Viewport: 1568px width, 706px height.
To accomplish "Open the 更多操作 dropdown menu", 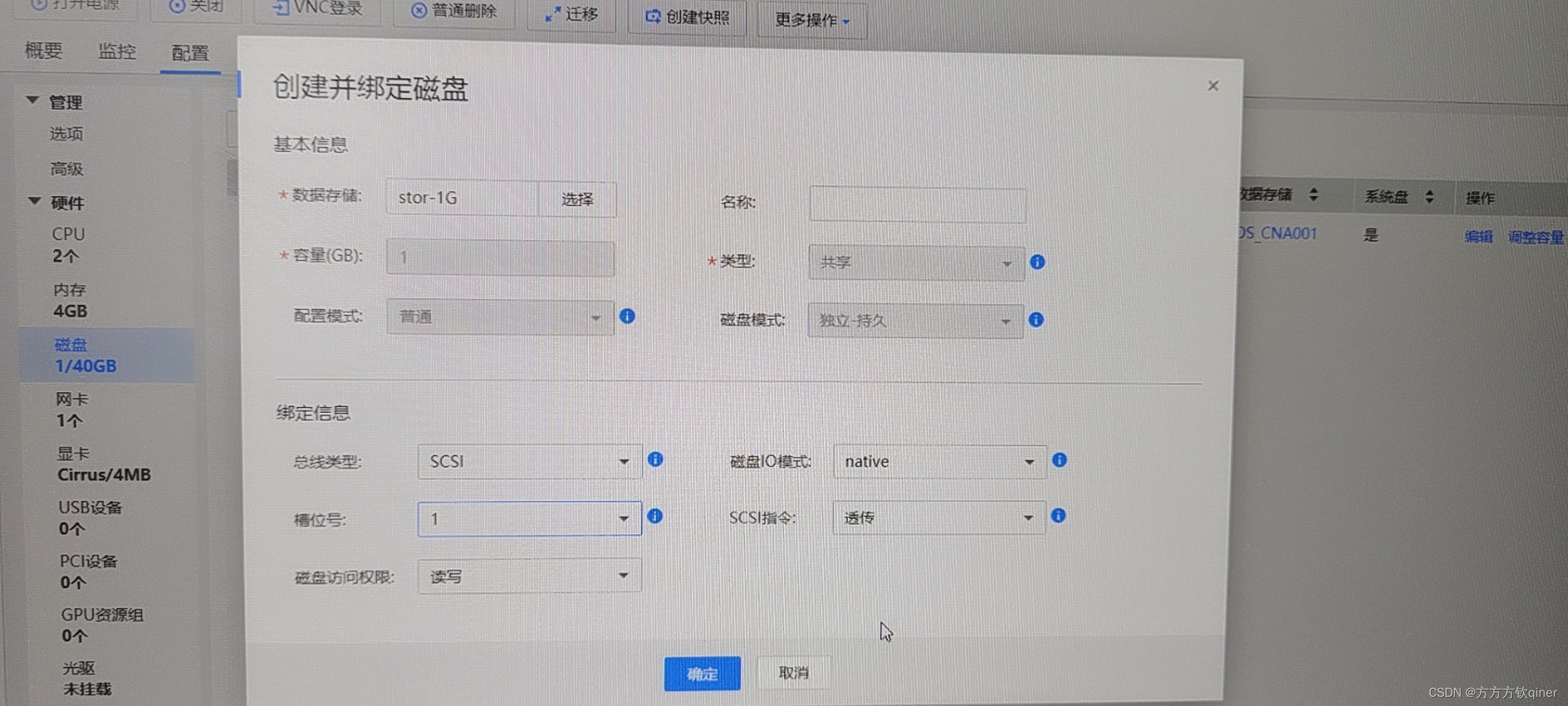I will [812, 20].
